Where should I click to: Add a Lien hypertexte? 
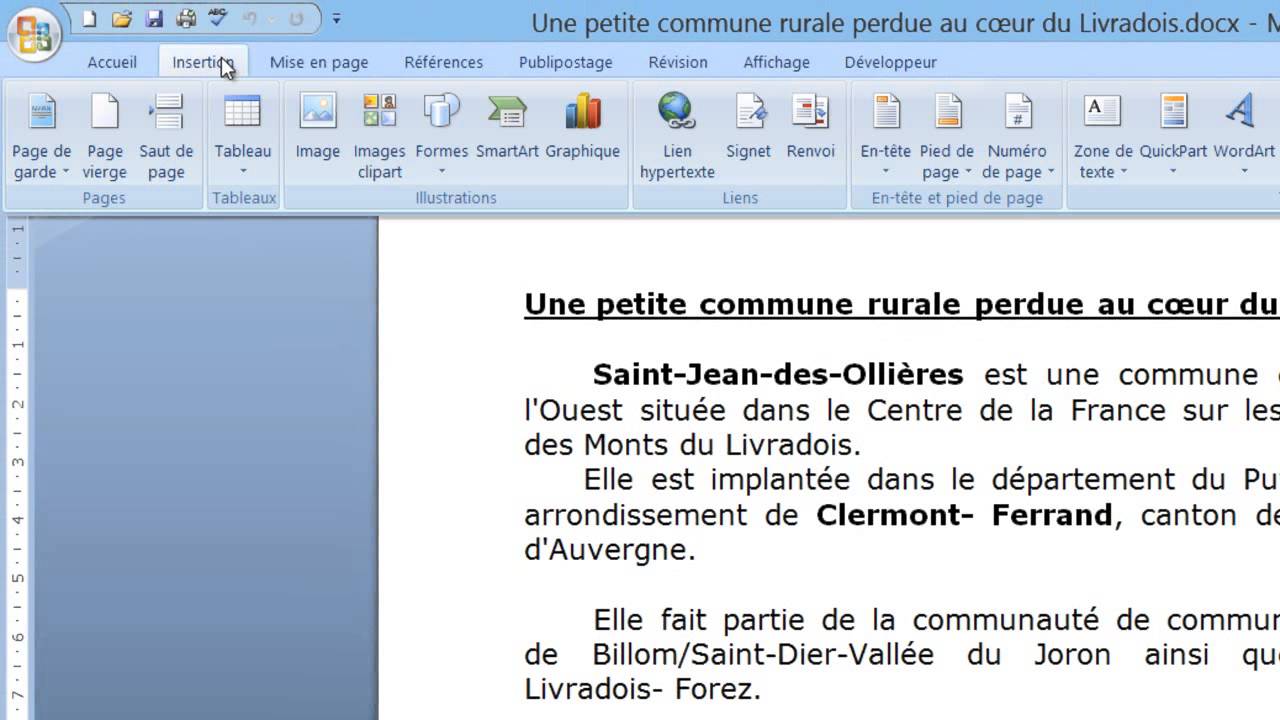pos(677,135)
